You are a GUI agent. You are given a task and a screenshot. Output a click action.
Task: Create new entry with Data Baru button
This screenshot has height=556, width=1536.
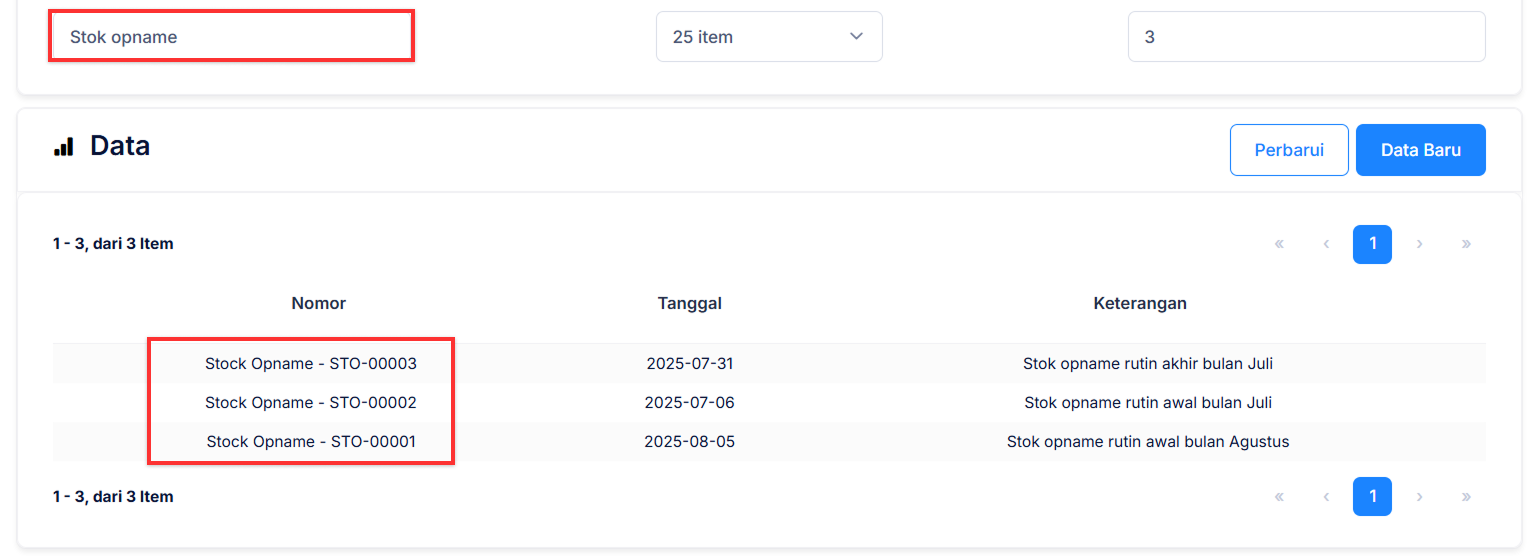(1420, 150)
